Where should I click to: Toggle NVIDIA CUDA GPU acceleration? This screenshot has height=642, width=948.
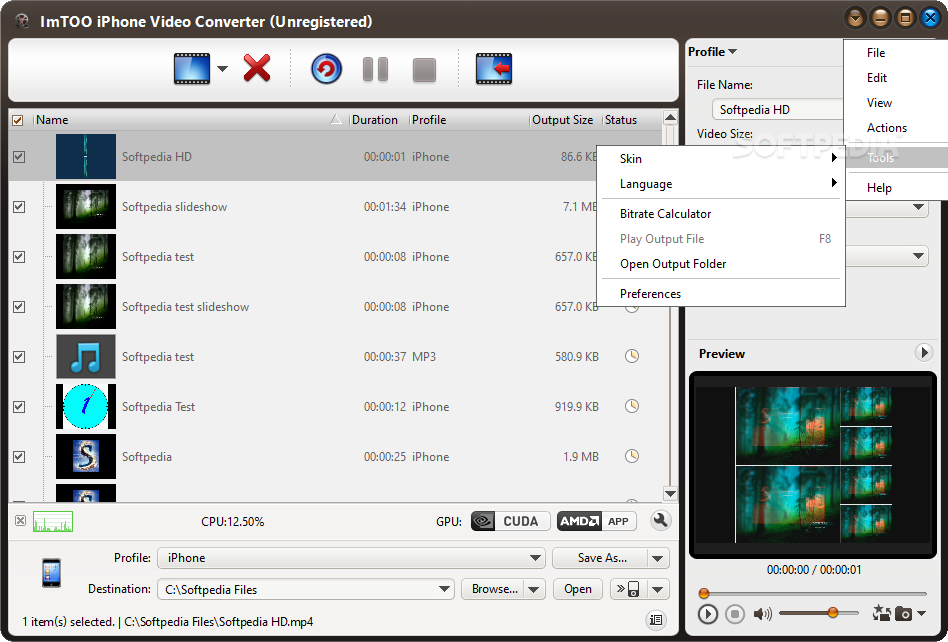point(510,521)
